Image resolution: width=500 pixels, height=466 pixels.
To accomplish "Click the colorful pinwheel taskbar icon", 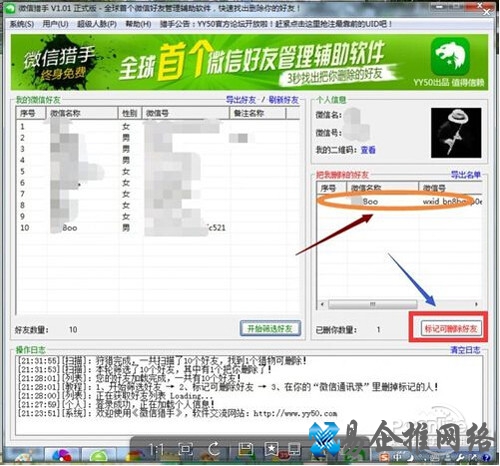I will pyautogui.click(x=63, y=456).
